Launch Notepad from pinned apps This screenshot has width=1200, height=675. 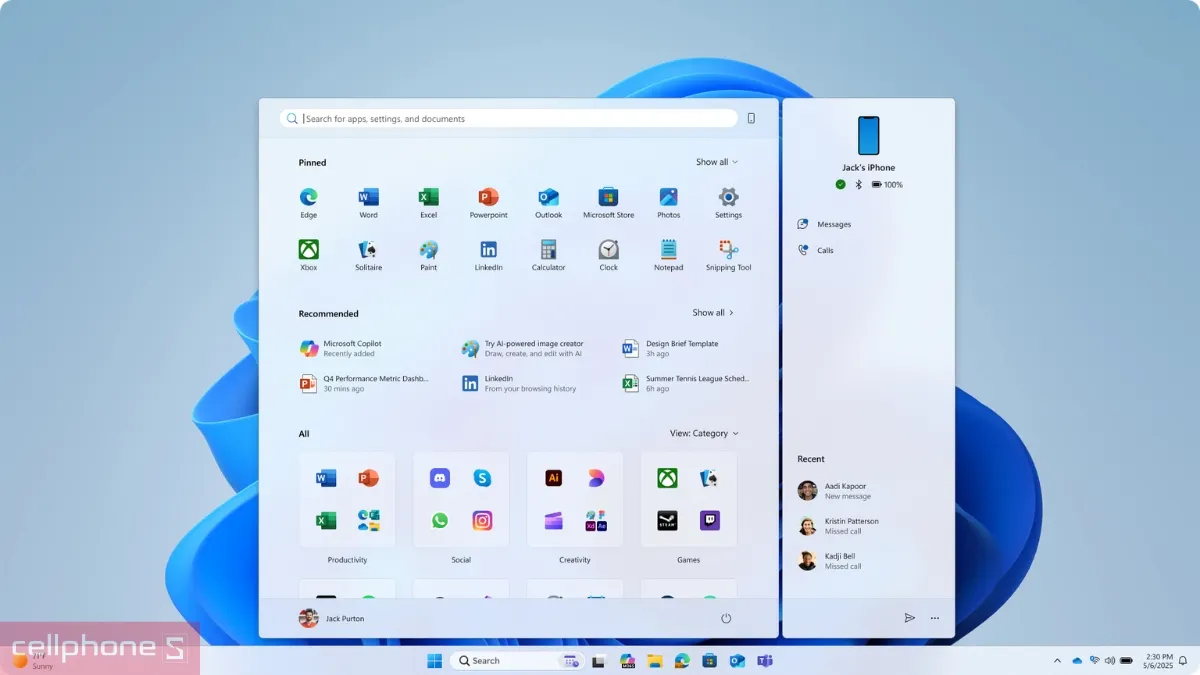[668, 255]
